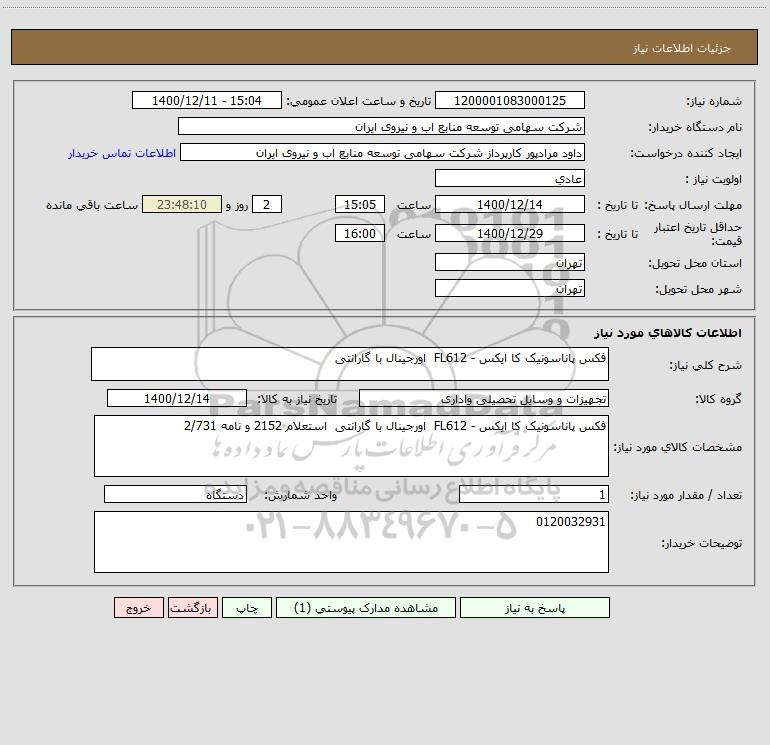Click label 'تعداد / مقدار مورد نیاز:'
The width and height of the screenshot is (770, 745).
pos(686,496)
